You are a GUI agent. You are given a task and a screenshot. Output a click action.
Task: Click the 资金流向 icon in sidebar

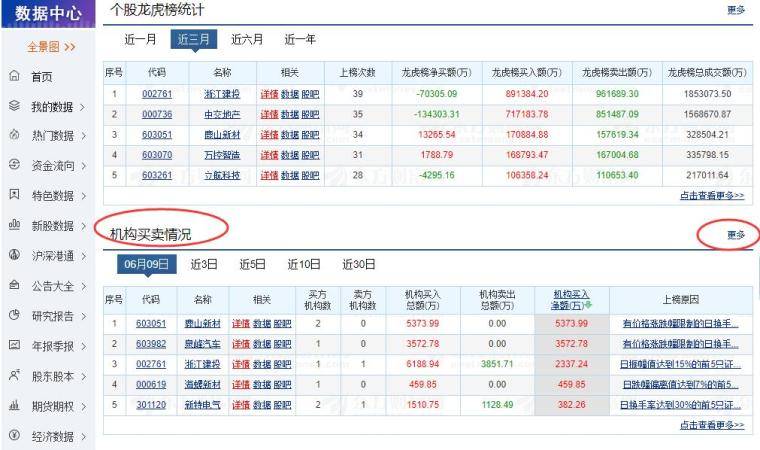(x=15, y=164)
